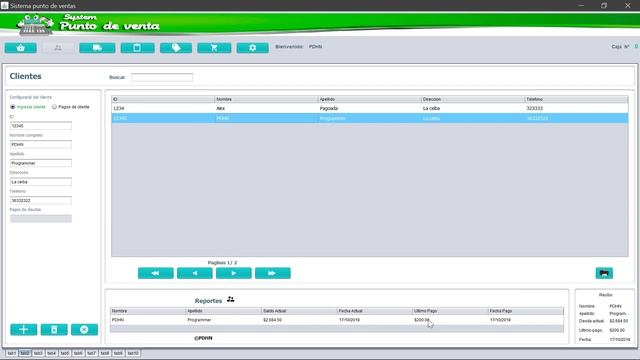Click the people icon beside Reportes
Screen dimensions: 640x360
coord(231,300)
